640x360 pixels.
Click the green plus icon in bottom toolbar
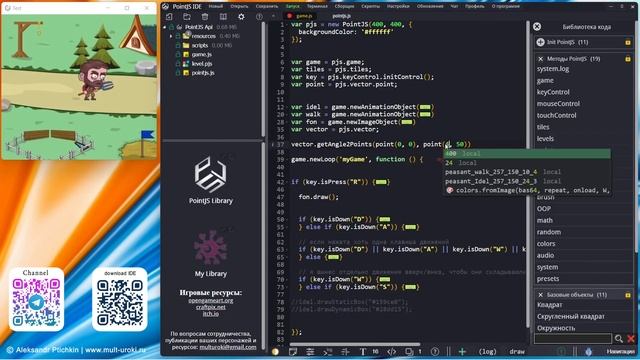point(462,351)
